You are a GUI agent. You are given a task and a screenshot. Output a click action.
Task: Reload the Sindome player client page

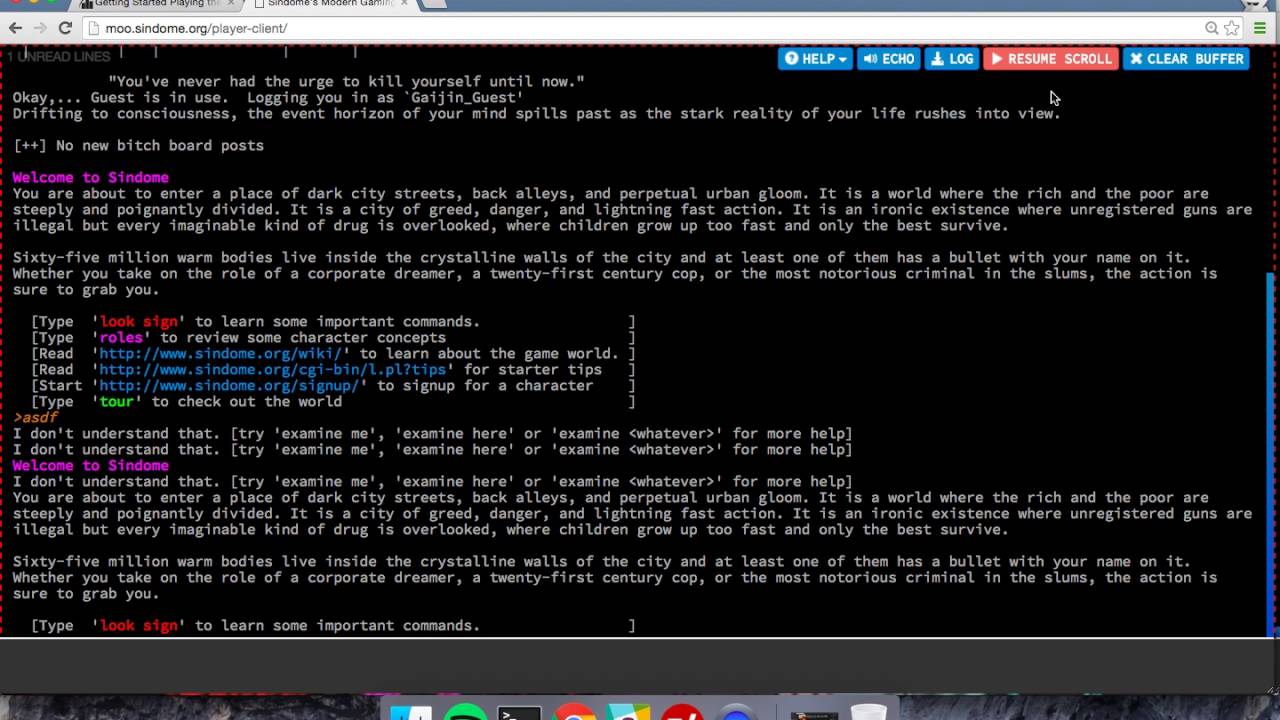point(65,28)
